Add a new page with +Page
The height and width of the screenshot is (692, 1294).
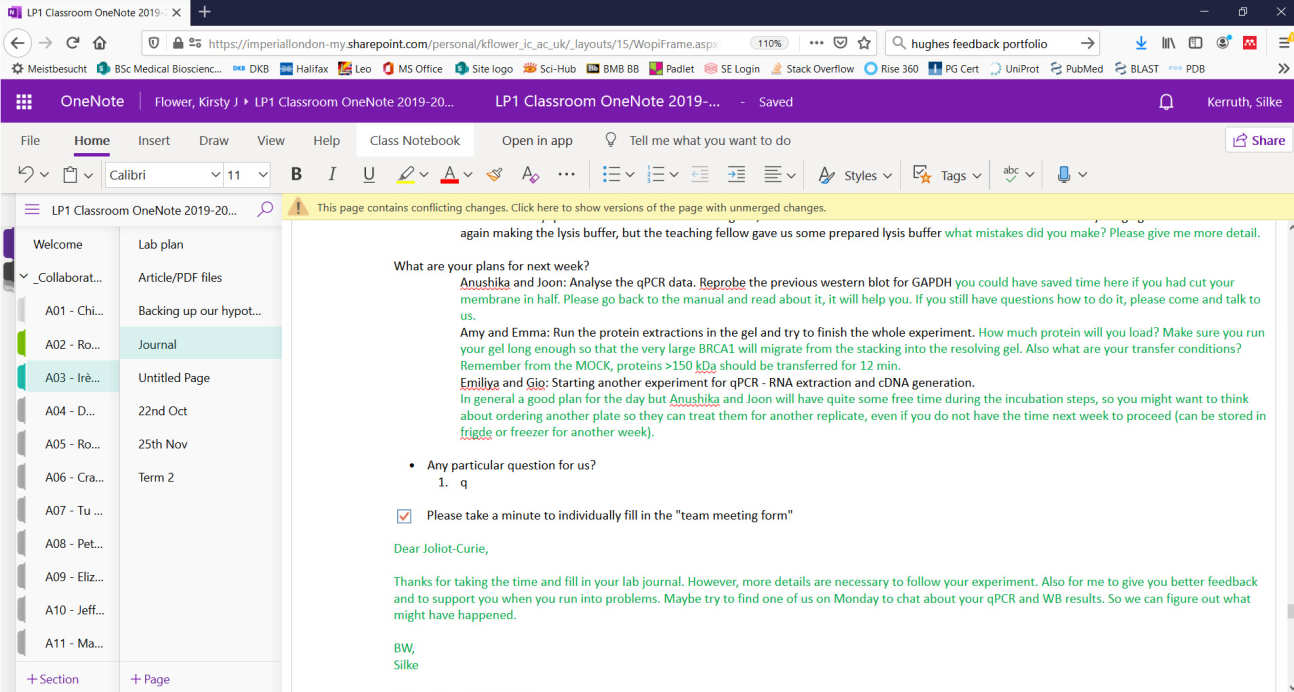tap(150, 679)
